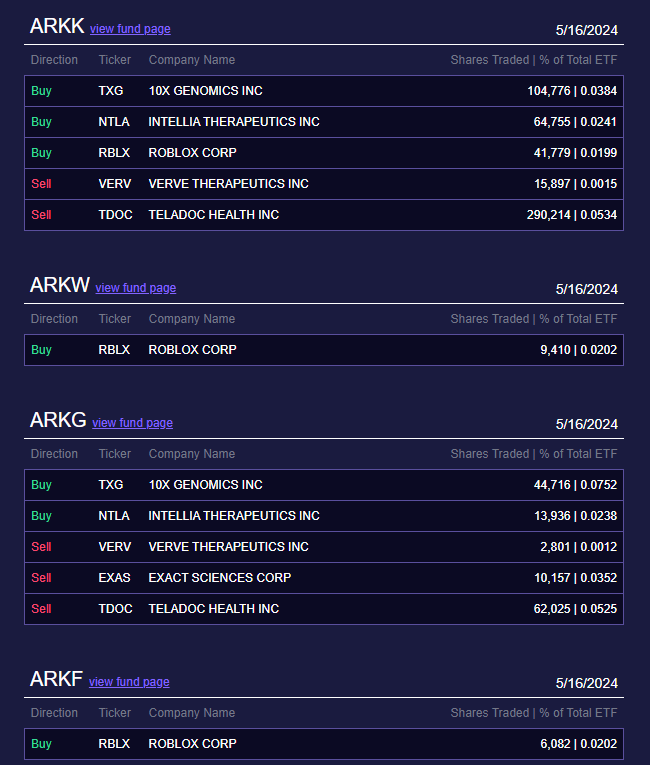The height and width of the screenshot is (765, 650).
Task: Click 10,157 | 0.0352 shares value
Action: click(x=575, y=578)
